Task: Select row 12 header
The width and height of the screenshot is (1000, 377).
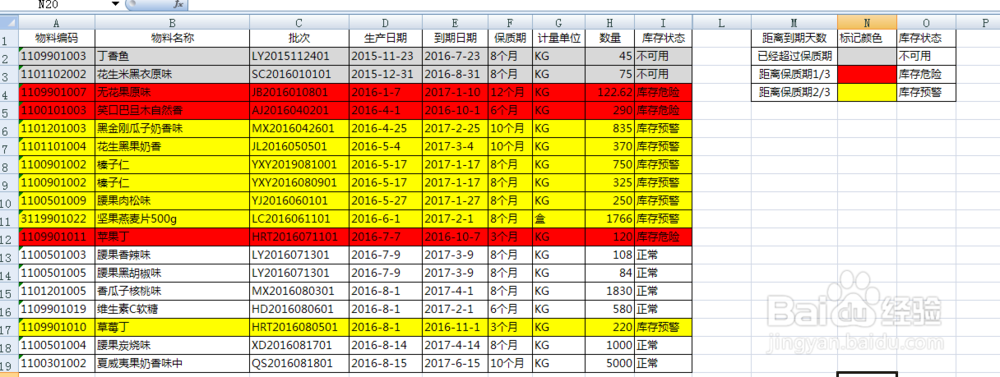Action: point(10,237)
